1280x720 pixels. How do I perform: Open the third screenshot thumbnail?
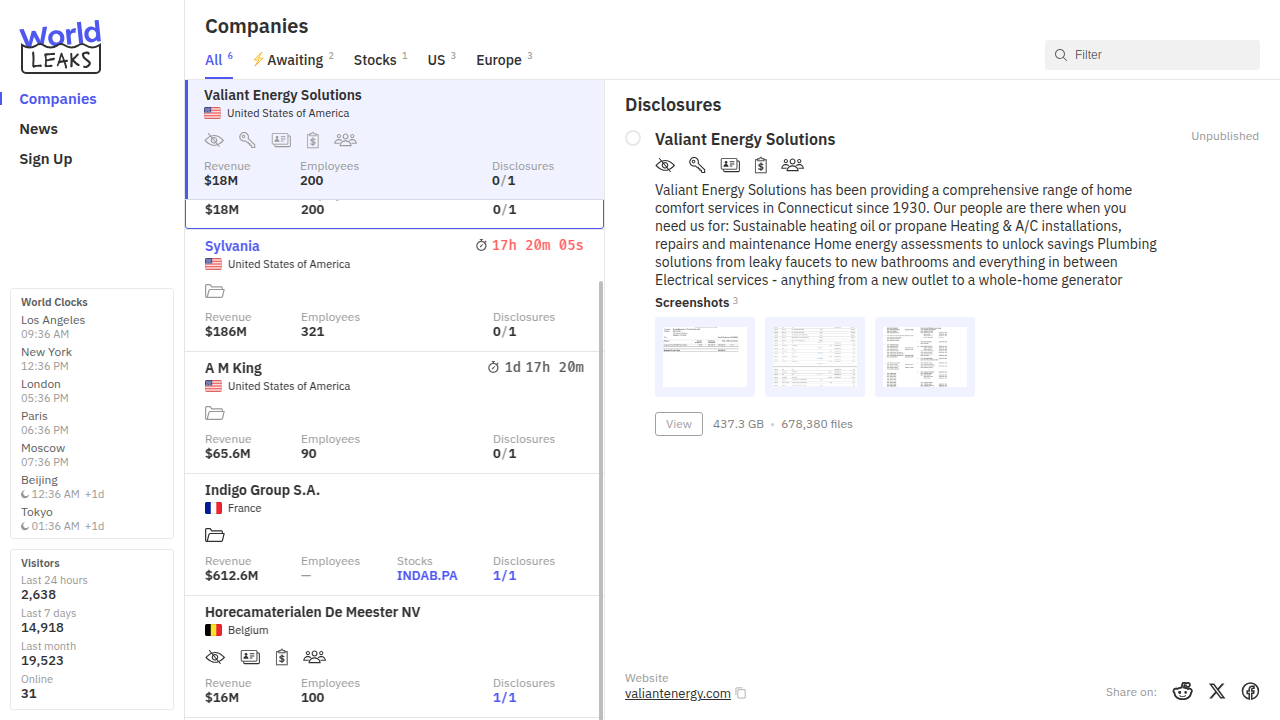point(925,357)
